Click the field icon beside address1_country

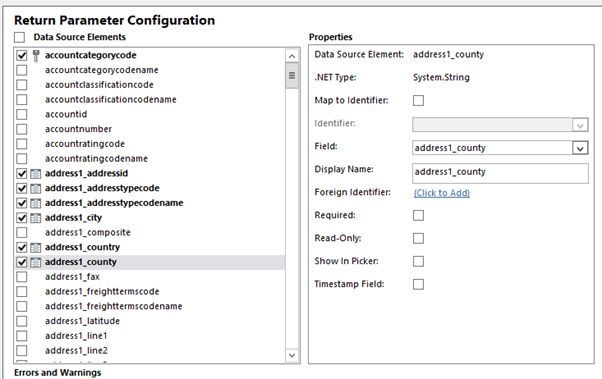(35, 248)
